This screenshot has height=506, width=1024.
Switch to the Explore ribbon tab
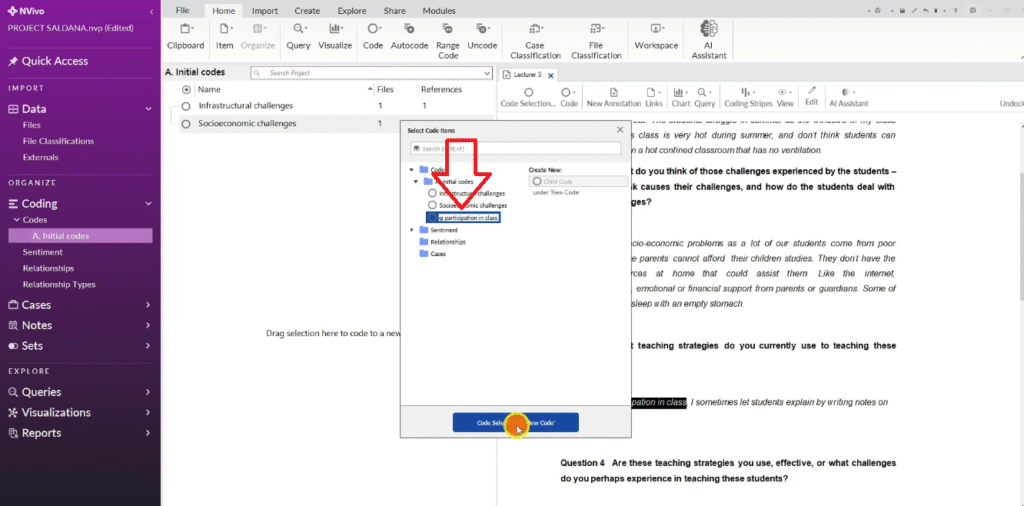[351, 10]
